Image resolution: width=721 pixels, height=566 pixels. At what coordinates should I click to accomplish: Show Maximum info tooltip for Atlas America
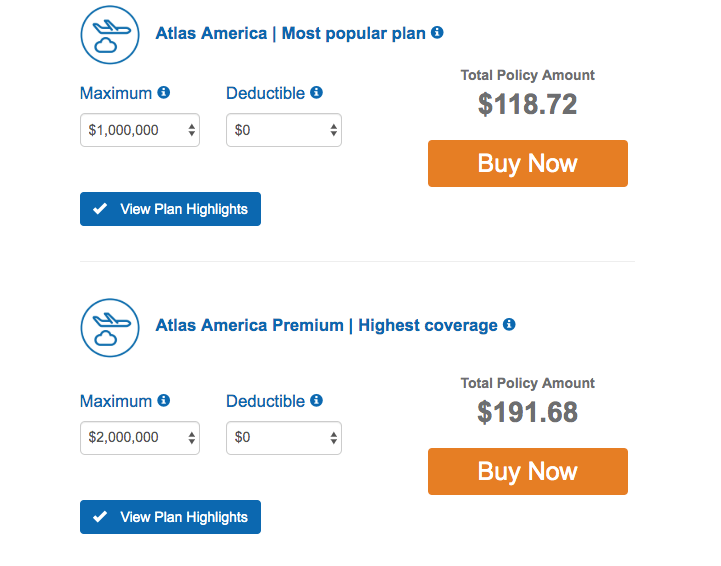pos(164,92)
